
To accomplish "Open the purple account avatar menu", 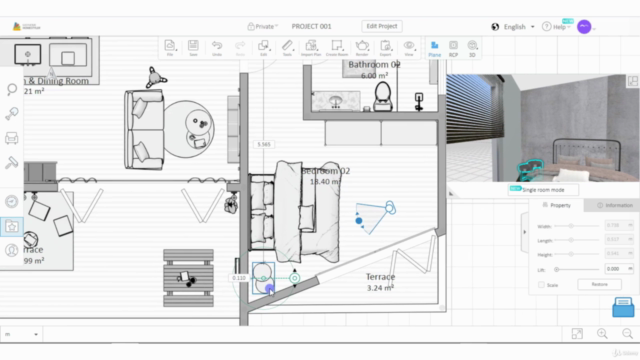I will (x=584, y=27).
